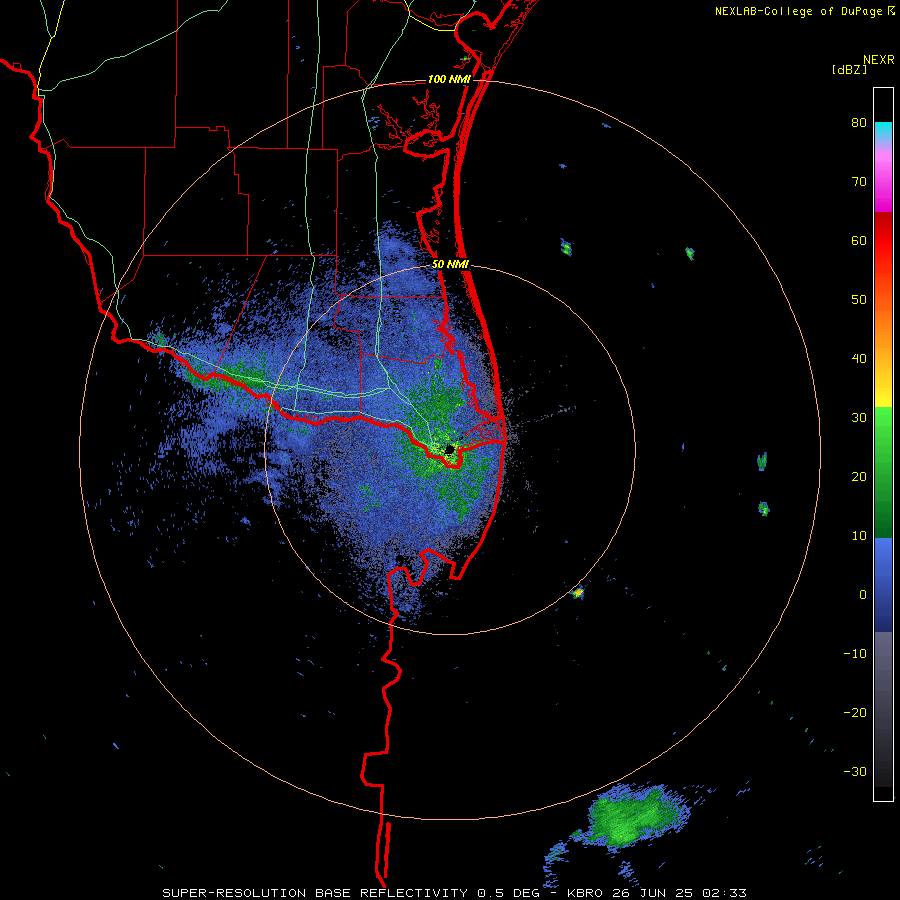
Task: Click the 80 value on dBZ scale
Action: pos(859,123)
